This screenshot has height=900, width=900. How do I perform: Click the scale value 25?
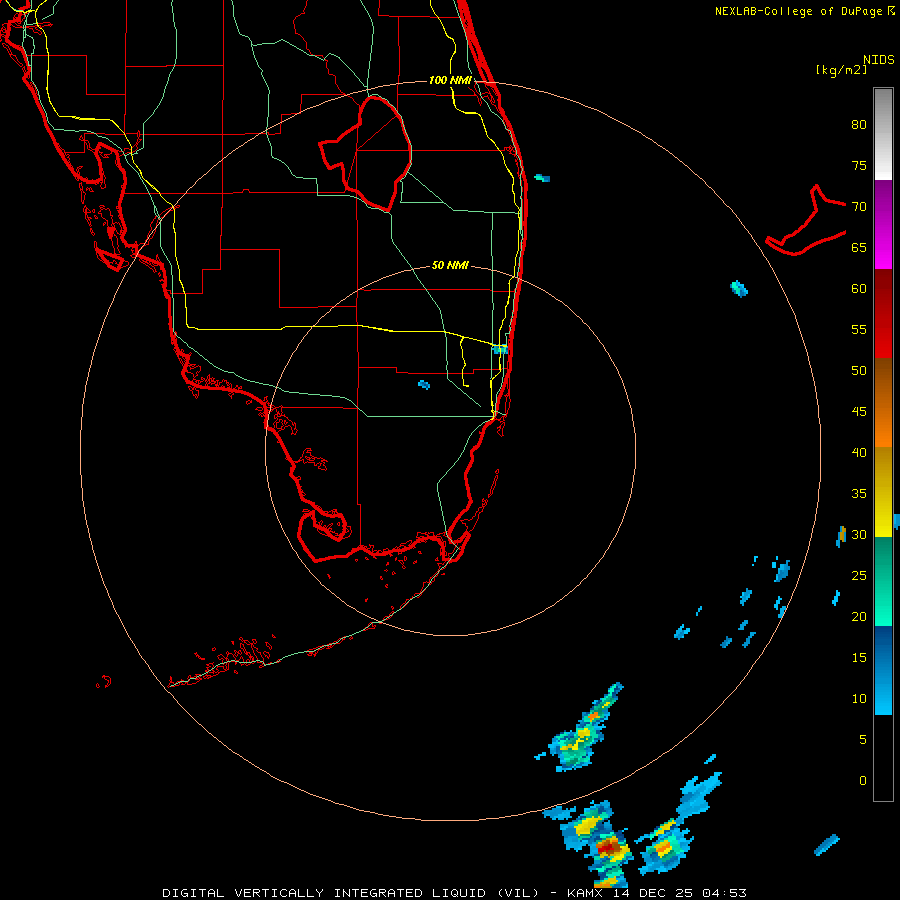(x=859, y=576)
